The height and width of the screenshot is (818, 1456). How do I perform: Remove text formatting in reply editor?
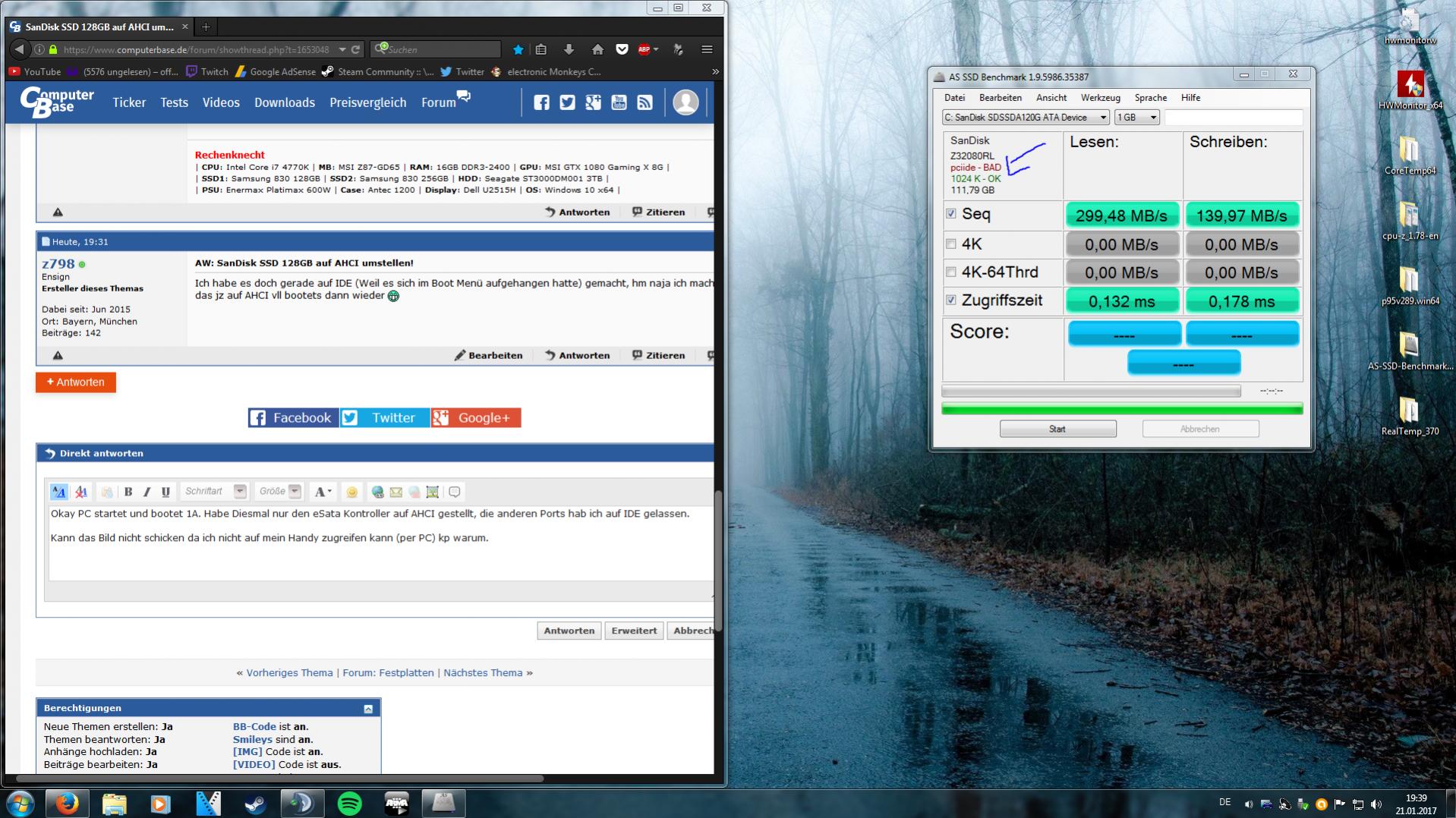(x=80, y=492)
